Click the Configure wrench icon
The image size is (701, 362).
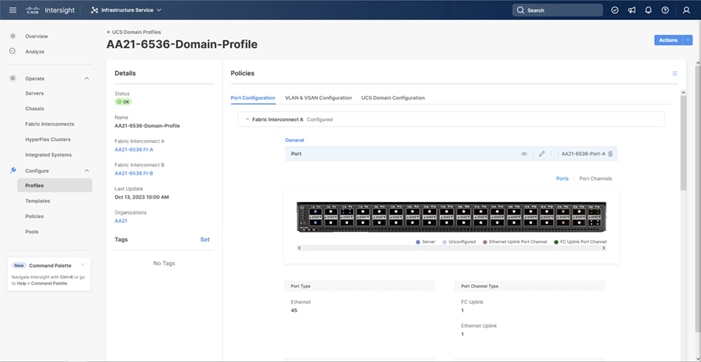click(13, 170)
